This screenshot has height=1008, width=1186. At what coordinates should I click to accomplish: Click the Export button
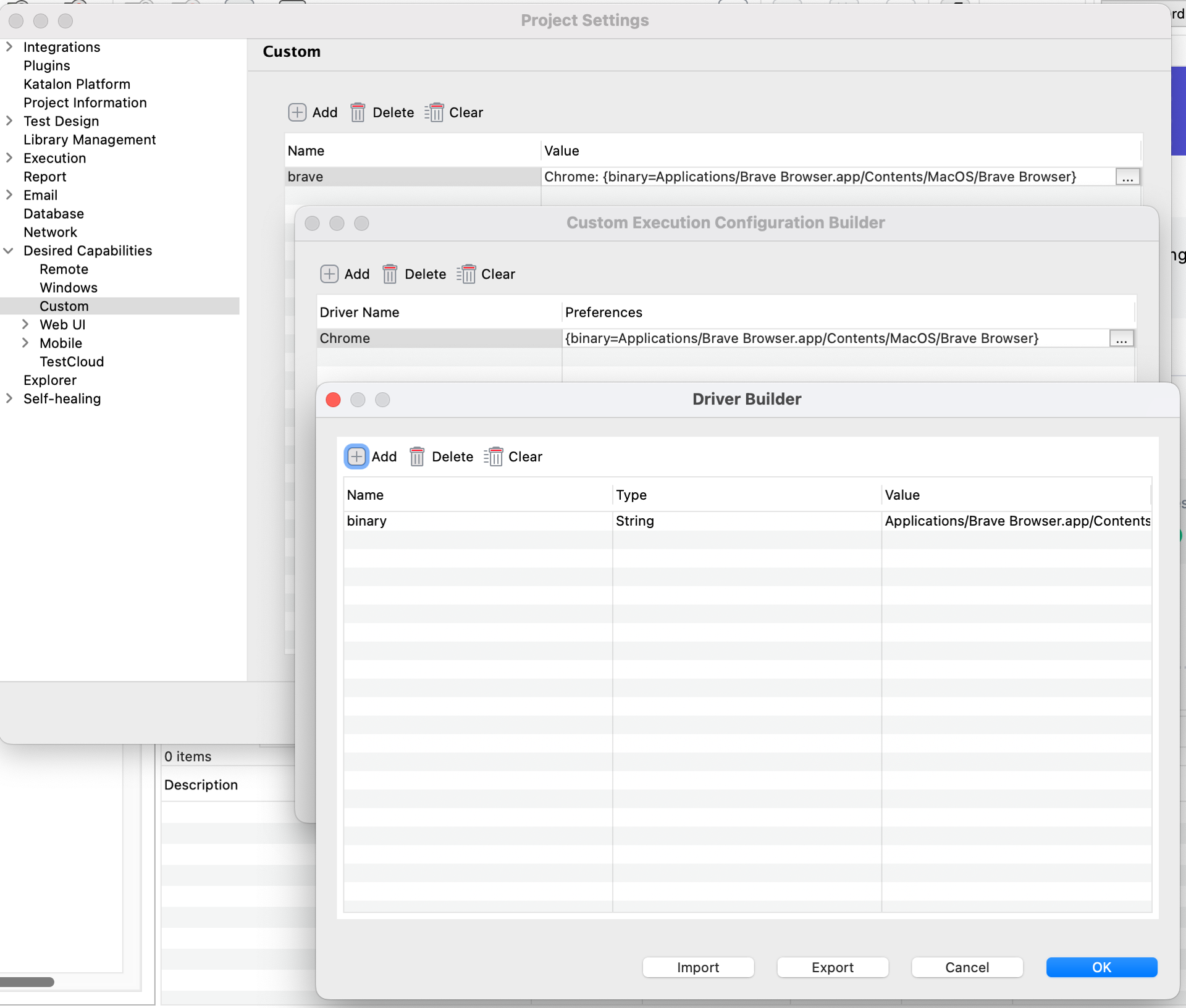coord(833,967)
